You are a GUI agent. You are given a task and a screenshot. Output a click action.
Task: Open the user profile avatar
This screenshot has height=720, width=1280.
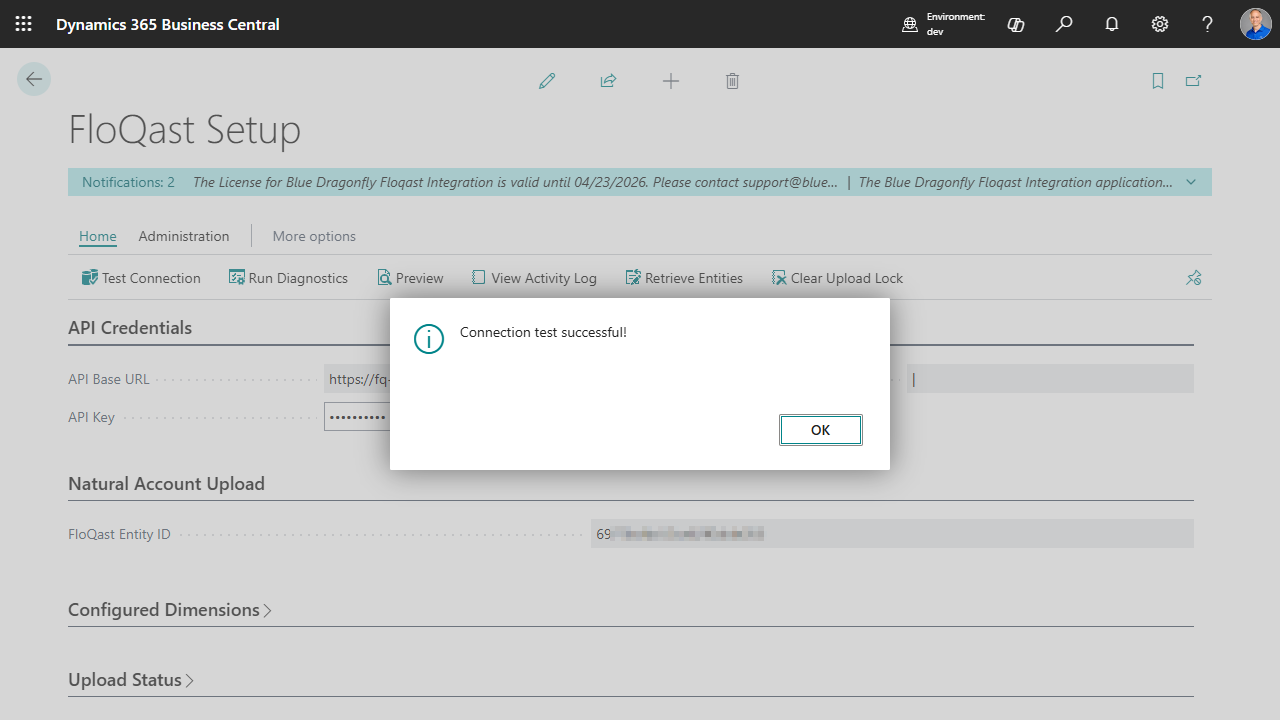click(x=1256, y=24)
